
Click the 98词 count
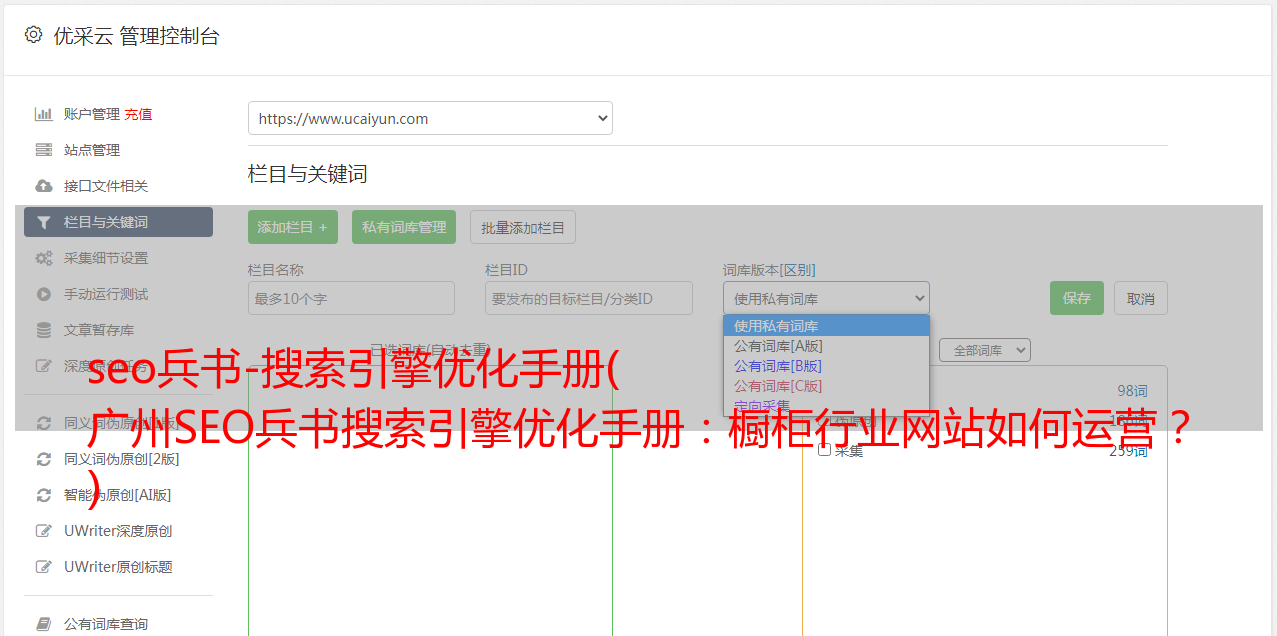coord(1132,391)
